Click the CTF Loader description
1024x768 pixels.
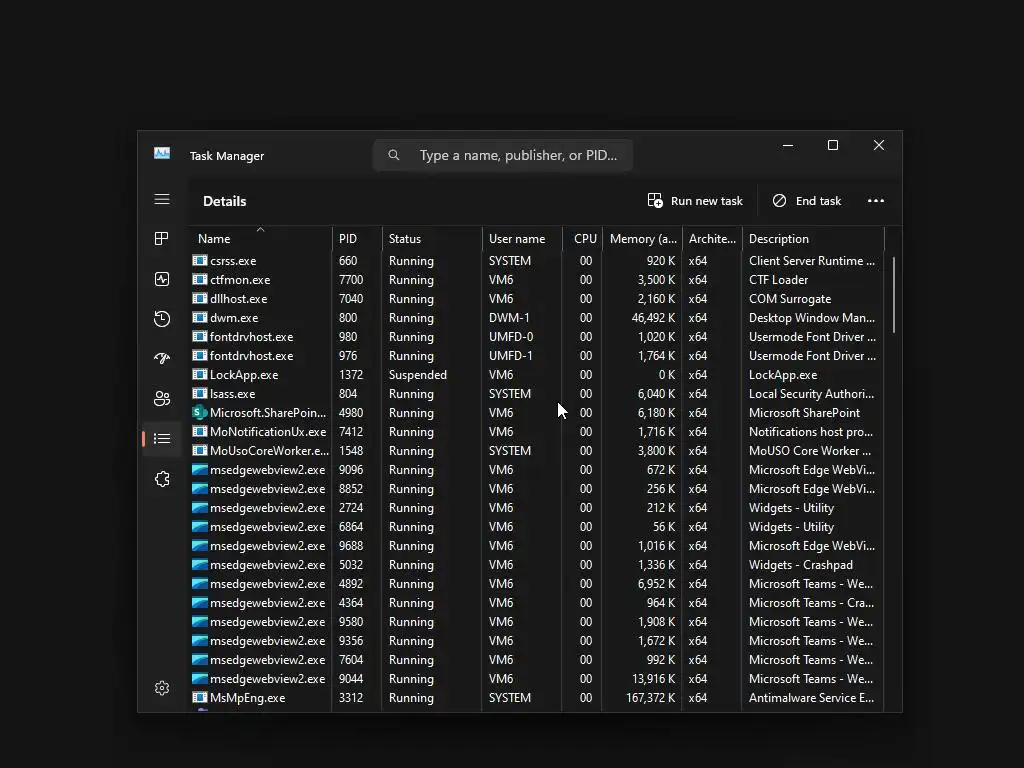coord(778,280)
